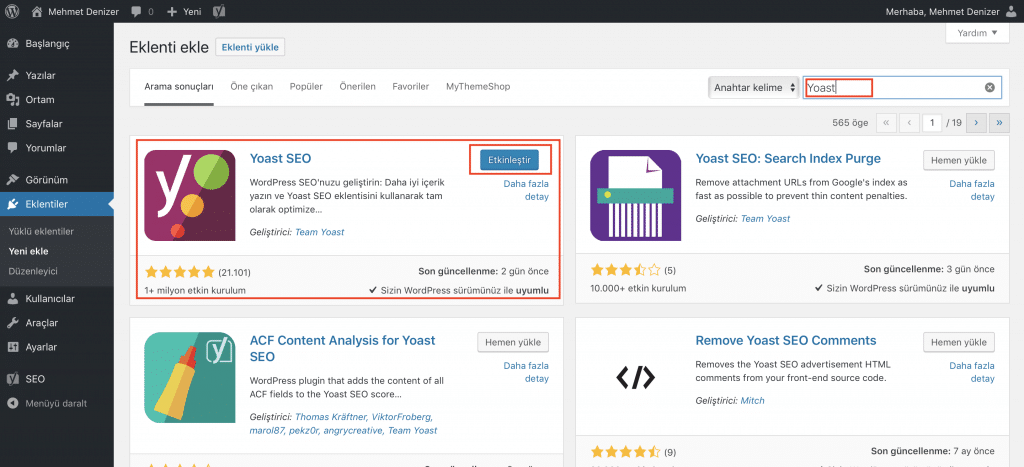
Task: Install ACF Content Analysis for Yoast SEO
Action: 513,342
